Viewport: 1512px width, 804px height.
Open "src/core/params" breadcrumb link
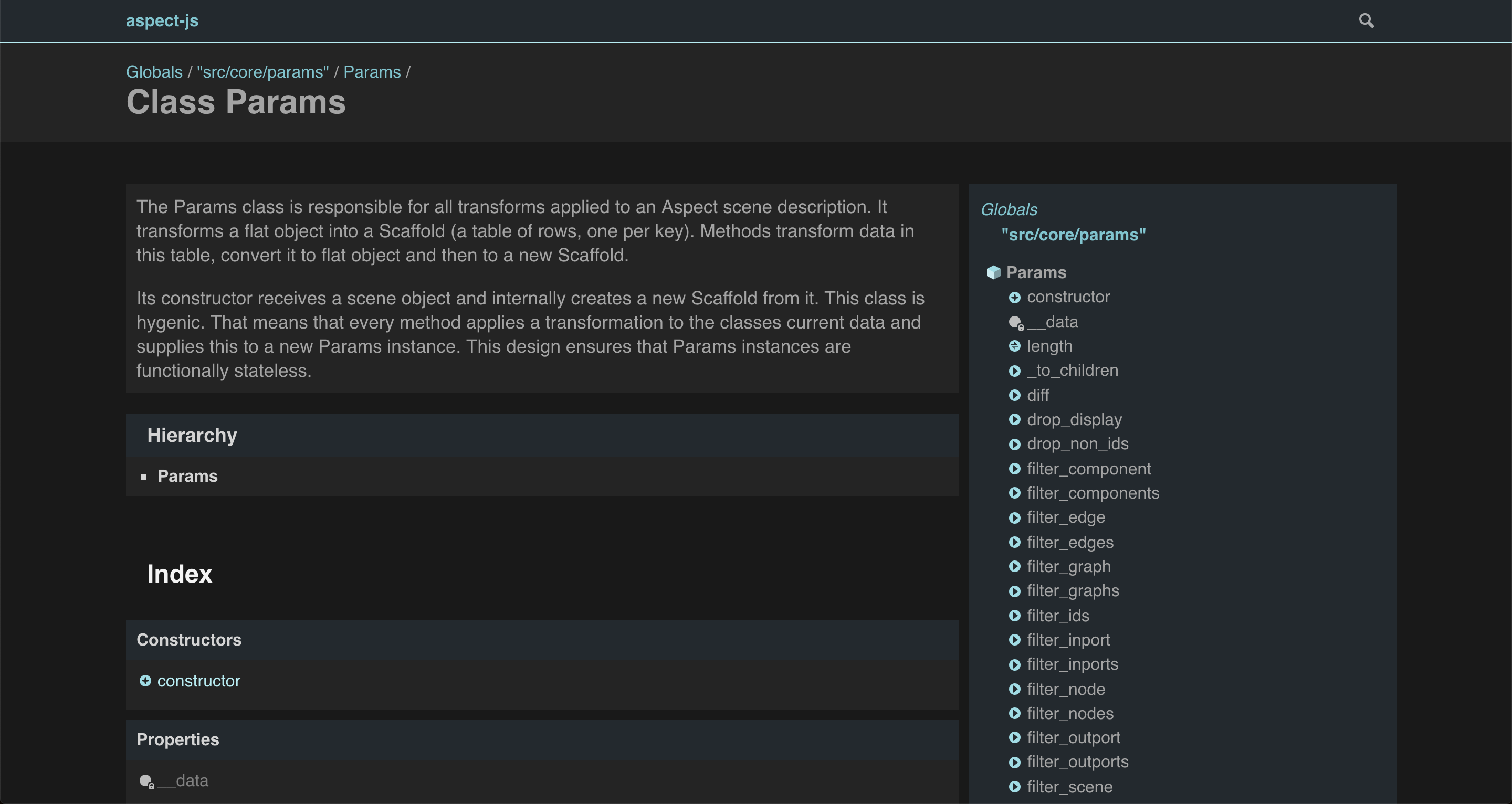pyautogui.click(x=262, y=72)
